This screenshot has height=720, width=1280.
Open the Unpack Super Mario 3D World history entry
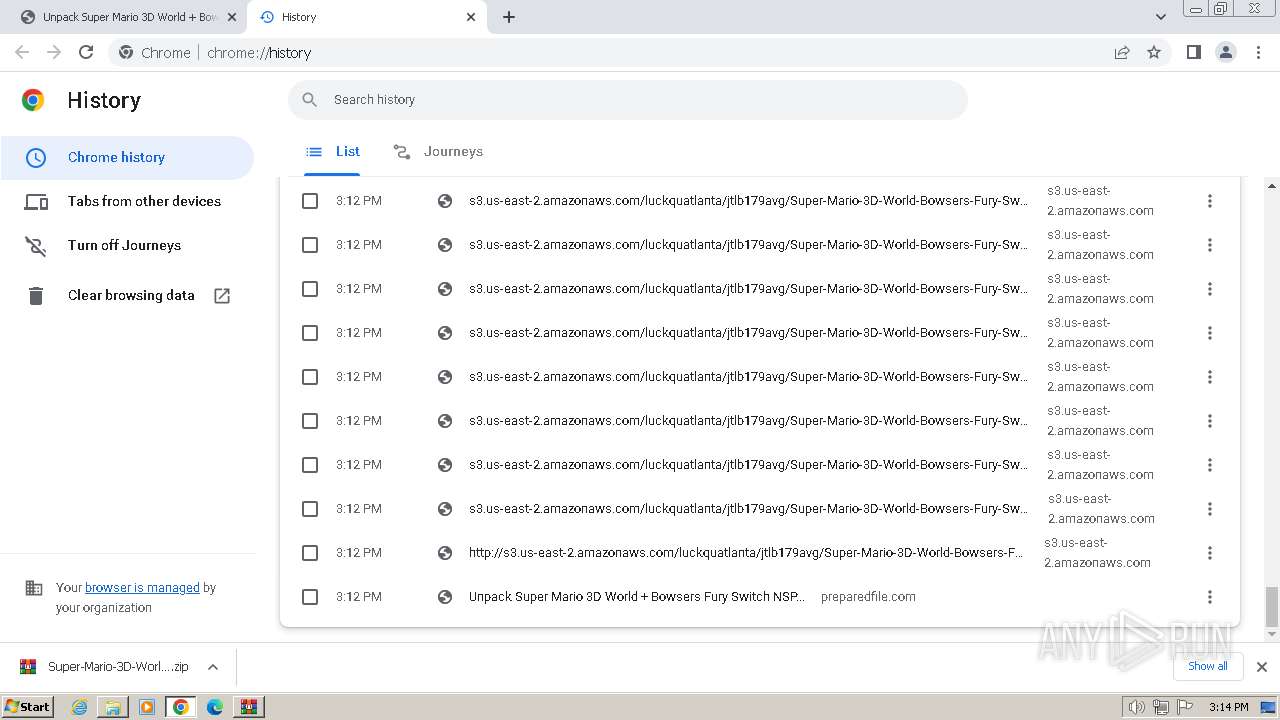(637, 596)
